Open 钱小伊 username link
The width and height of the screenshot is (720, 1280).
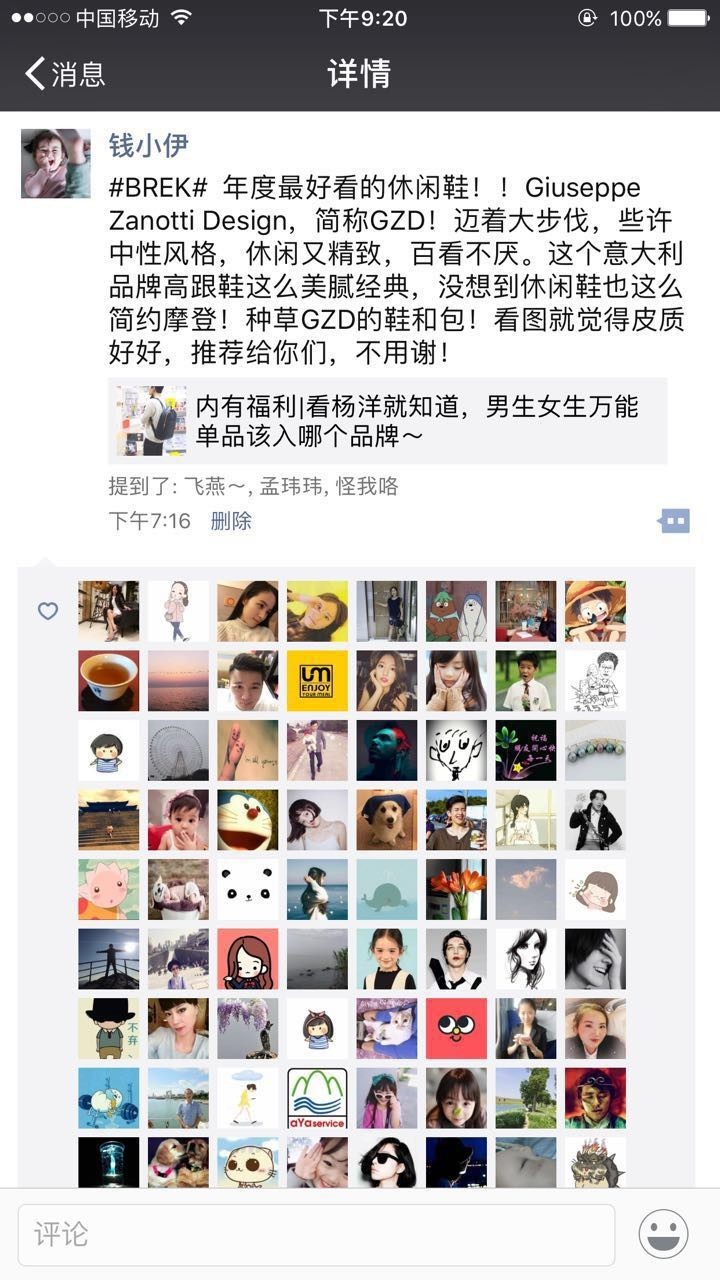coord(149,145)
